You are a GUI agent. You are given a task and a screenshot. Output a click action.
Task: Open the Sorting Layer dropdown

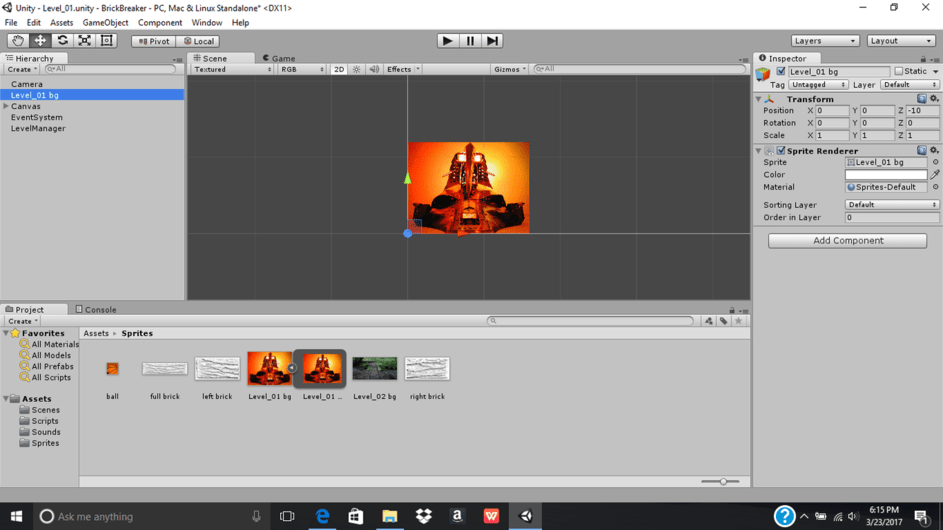891,205
